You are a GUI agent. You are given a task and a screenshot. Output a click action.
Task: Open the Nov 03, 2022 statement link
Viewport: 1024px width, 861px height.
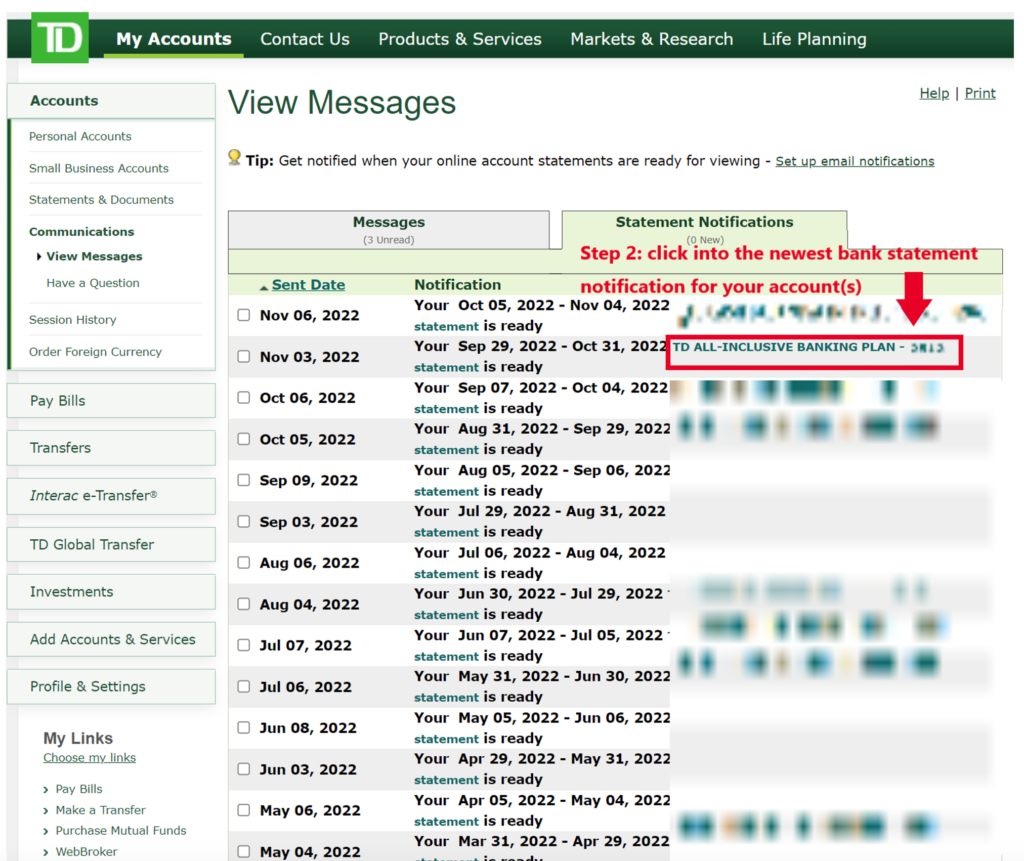(446, 367)
